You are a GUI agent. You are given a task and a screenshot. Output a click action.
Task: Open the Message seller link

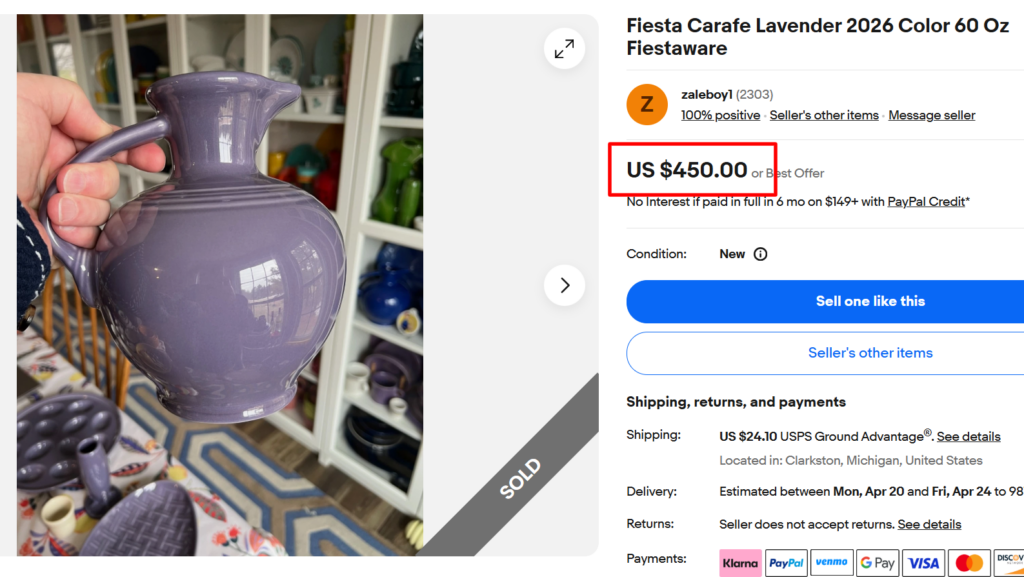[931, 115]
